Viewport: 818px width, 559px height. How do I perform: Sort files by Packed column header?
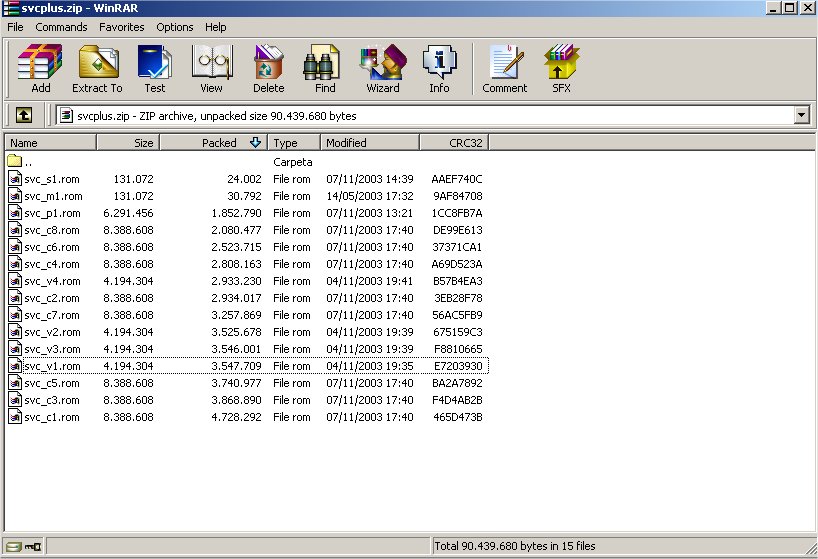point(213,143)
